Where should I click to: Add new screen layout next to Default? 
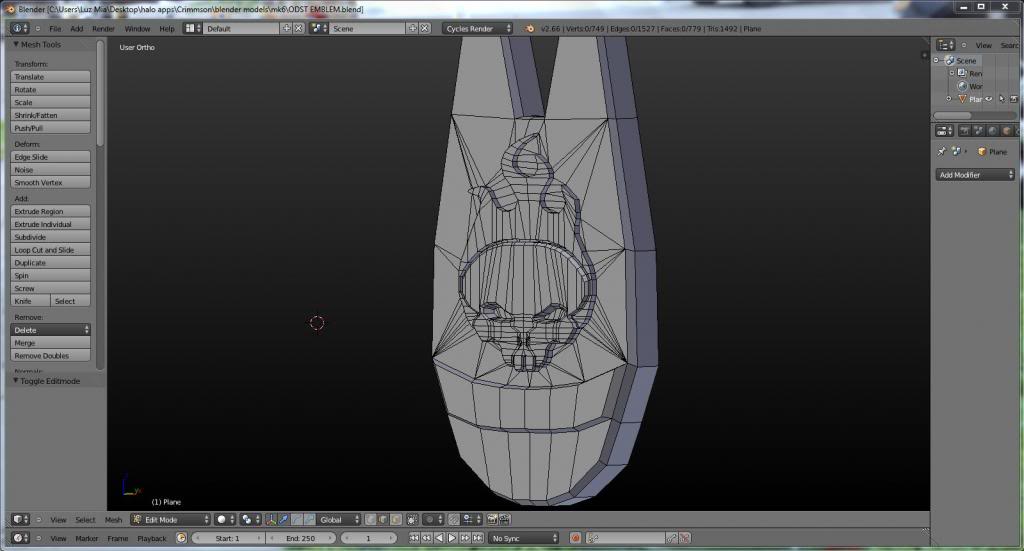click(x=286, y=28)
